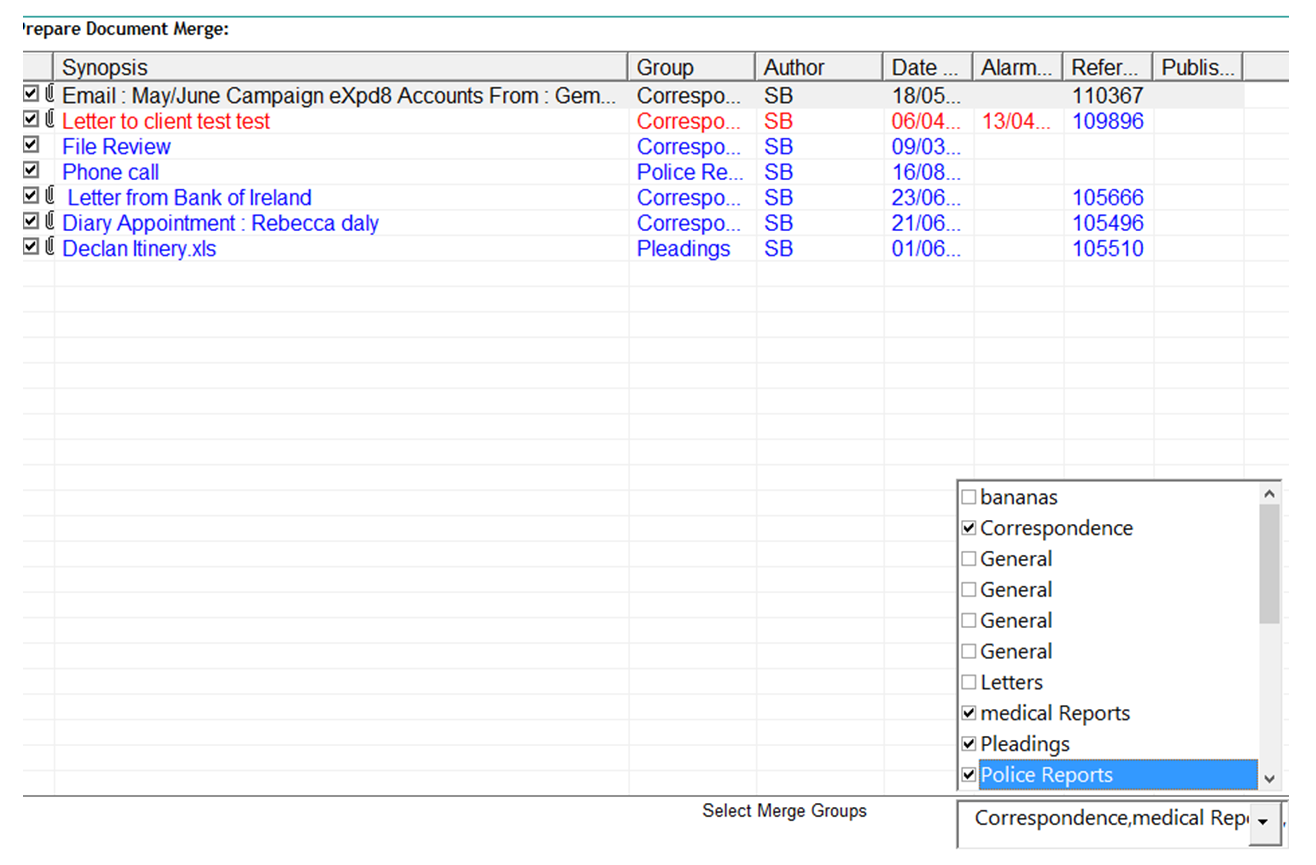This screenshot has height=865, width=1316.
Task: Uncheck the Phone call row checkbox
Action: coord(31,171)
